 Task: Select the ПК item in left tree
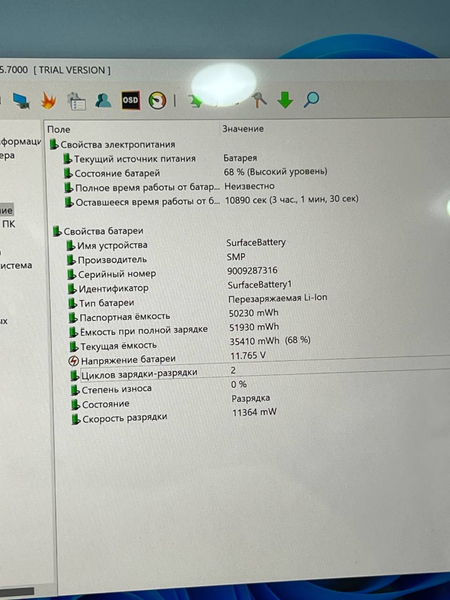click(x=8, y=224)
